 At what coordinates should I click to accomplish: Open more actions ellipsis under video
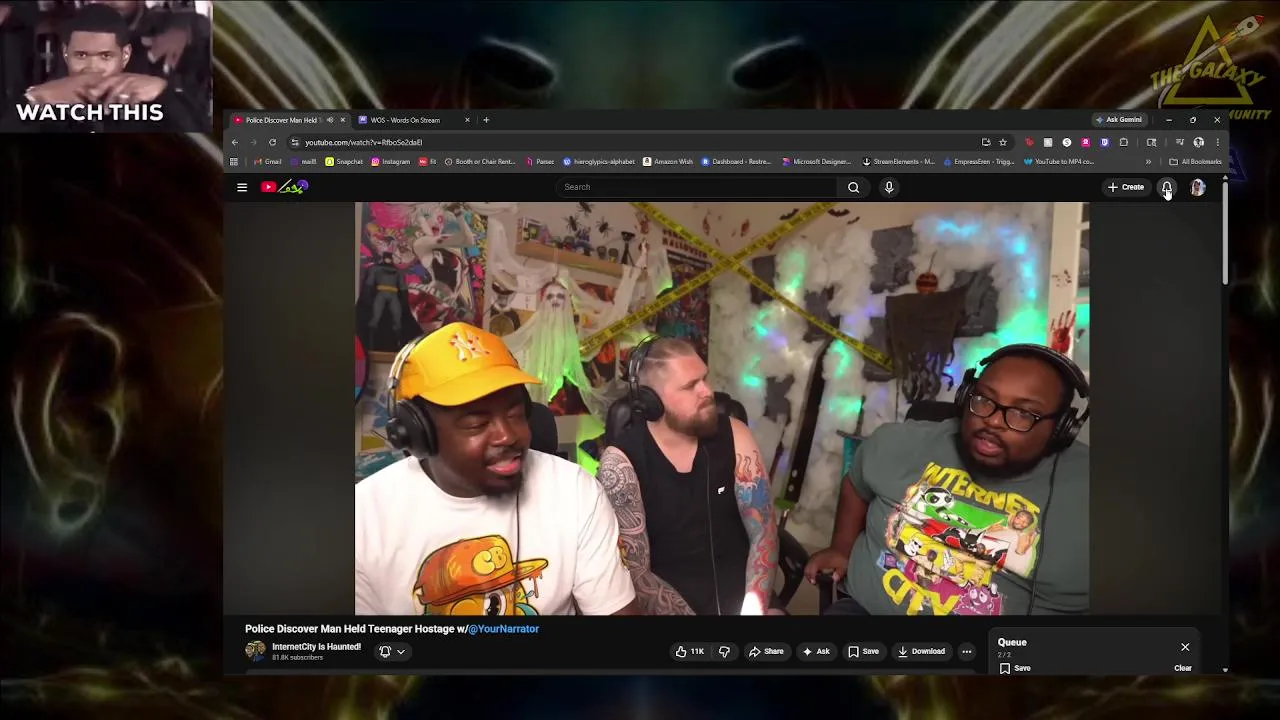pos(966,651)
